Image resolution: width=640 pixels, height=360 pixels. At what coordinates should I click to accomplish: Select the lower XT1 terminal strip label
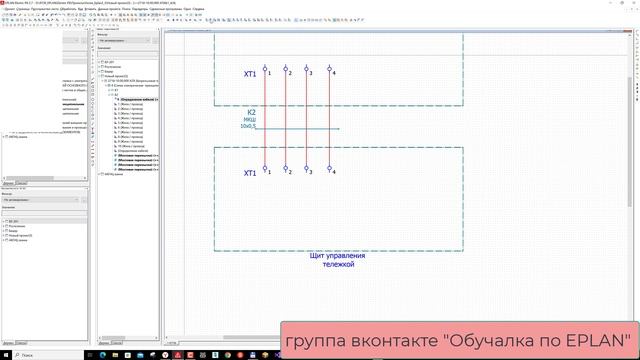pos(250,173)
